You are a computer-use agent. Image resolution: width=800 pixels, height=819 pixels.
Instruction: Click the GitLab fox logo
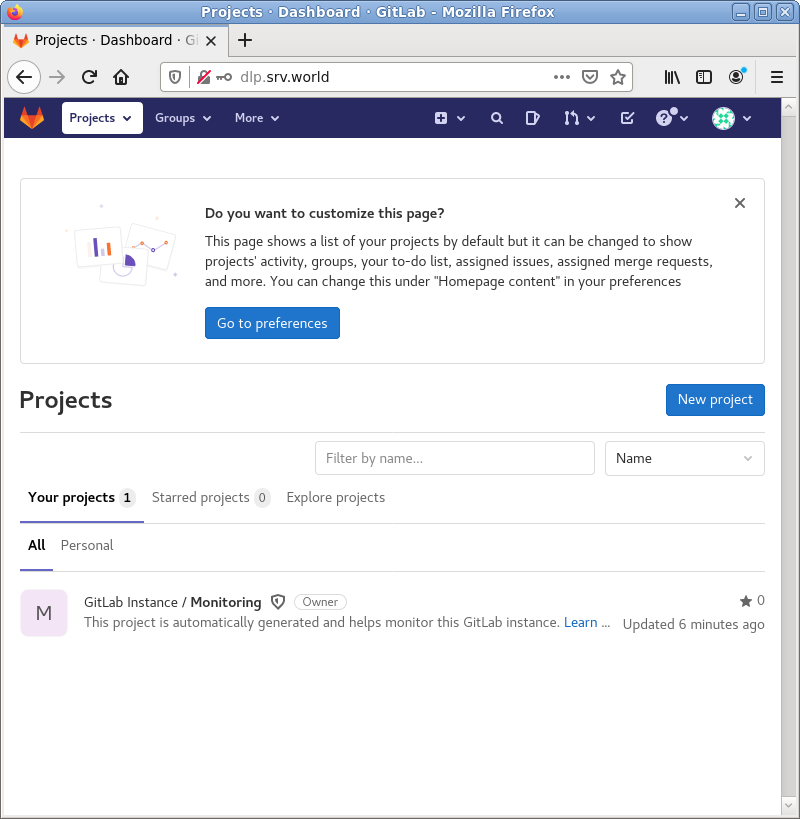[31, 117]
